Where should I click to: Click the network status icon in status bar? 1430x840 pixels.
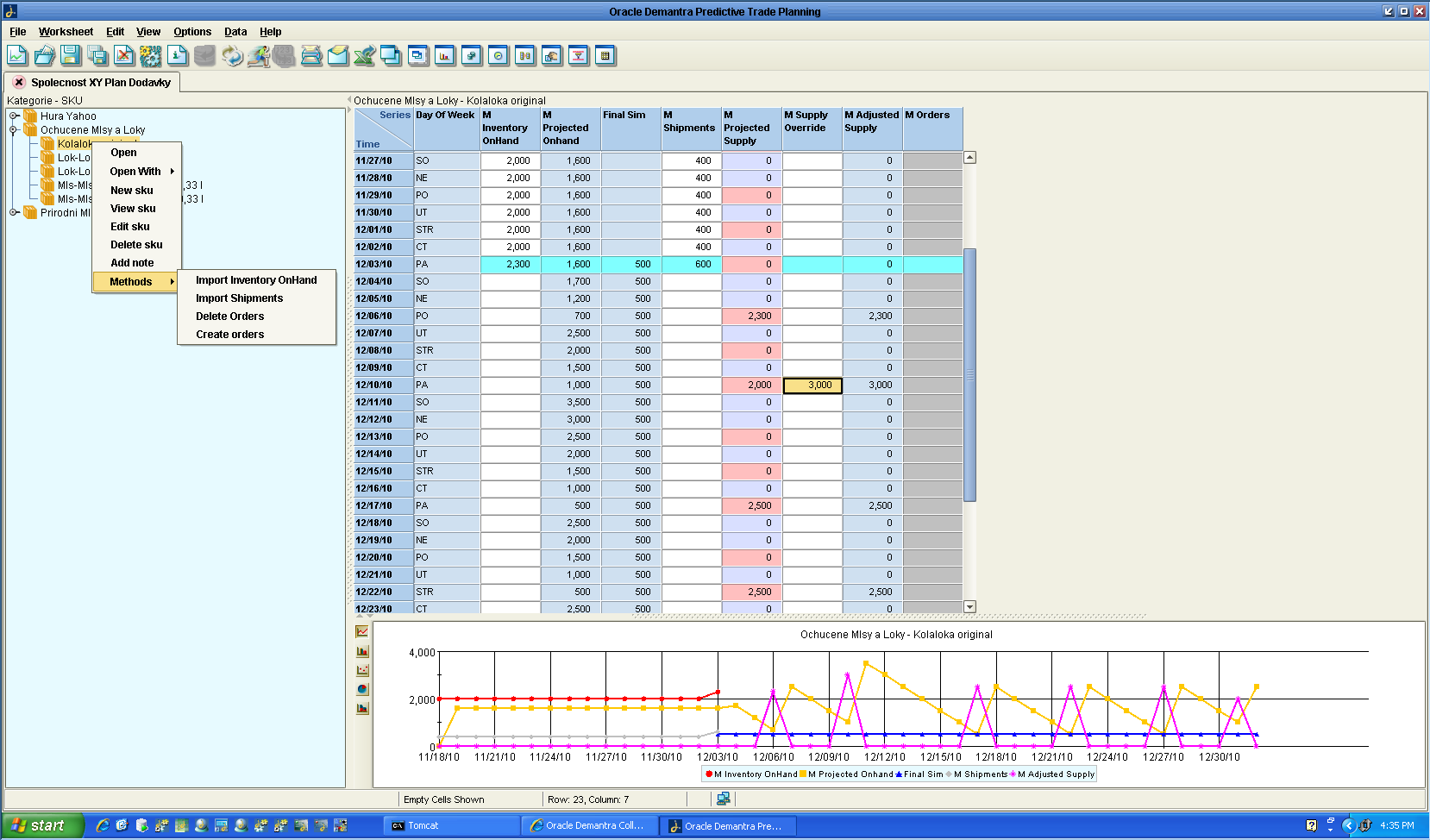pyautogui.click(x=723, y=799)
